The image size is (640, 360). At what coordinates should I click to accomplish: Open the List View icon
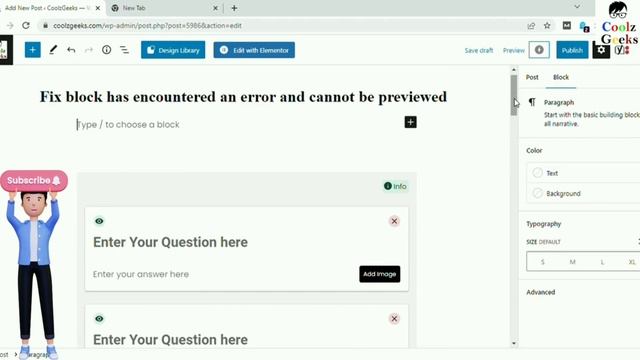point(124,50)
